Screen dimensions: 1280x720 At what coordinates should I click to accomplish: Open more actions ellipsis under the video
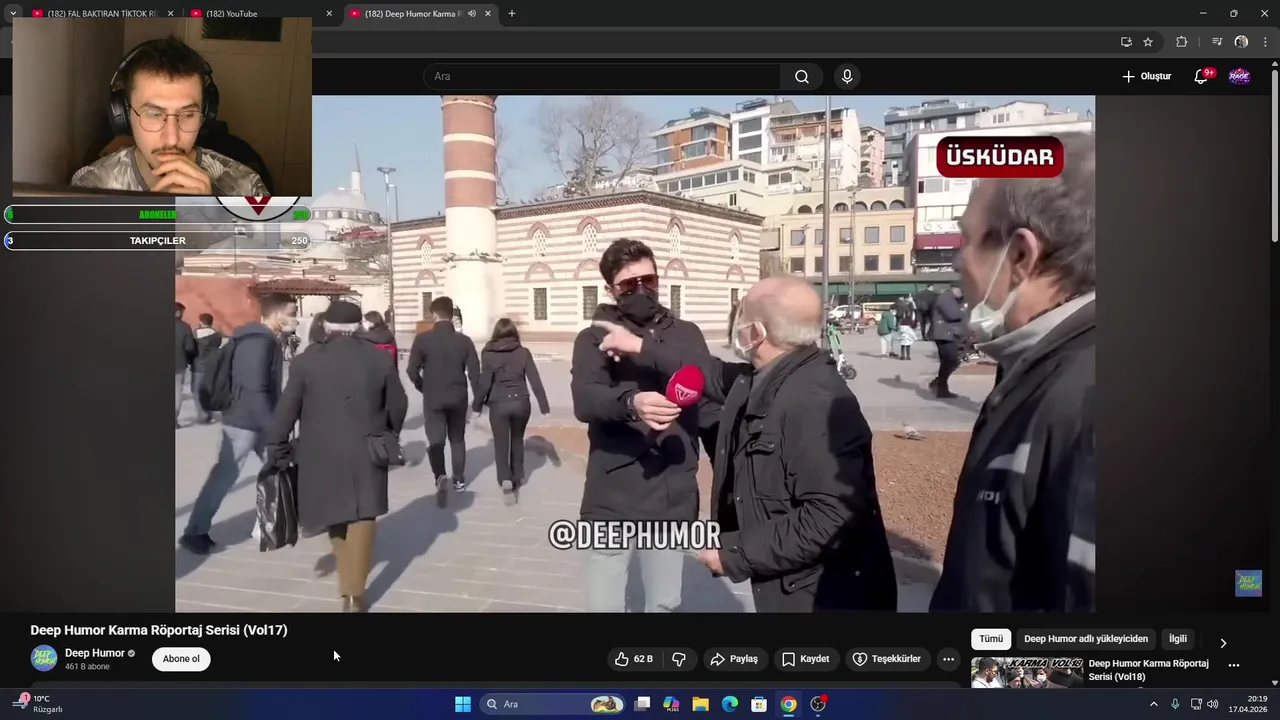[x=948, y=659]
